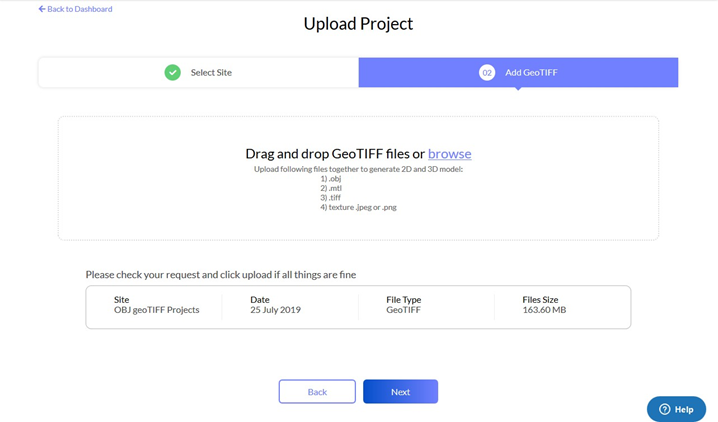The width and height of the screenshot is (718, 422).
Task: Click the Back button
Action: coord(317,391)
